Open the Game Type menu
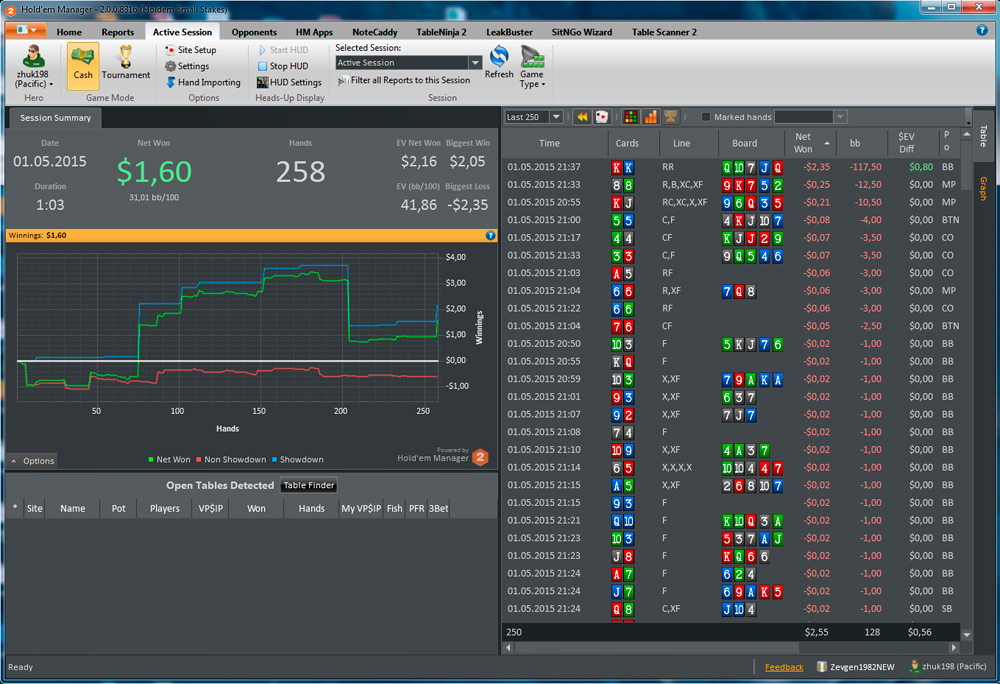 point(531,66)
